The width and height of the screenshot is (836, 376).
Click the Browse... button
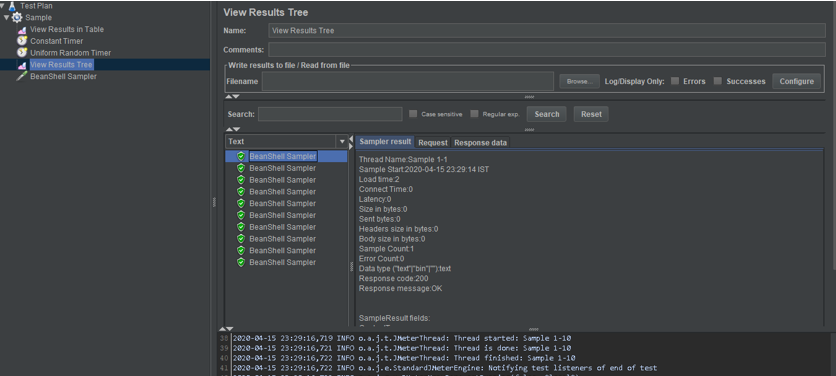tap(580, 82)
